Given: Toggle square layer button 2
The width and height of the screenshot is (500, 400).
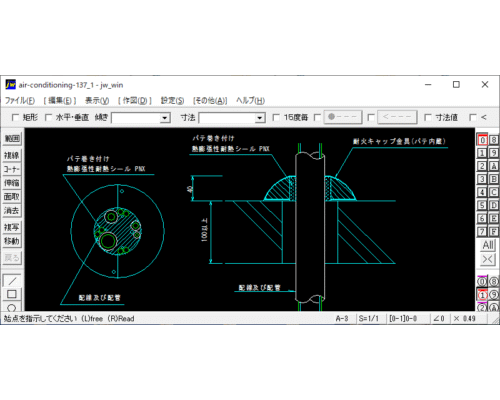Looking at the screenshot, I should 482,166.
